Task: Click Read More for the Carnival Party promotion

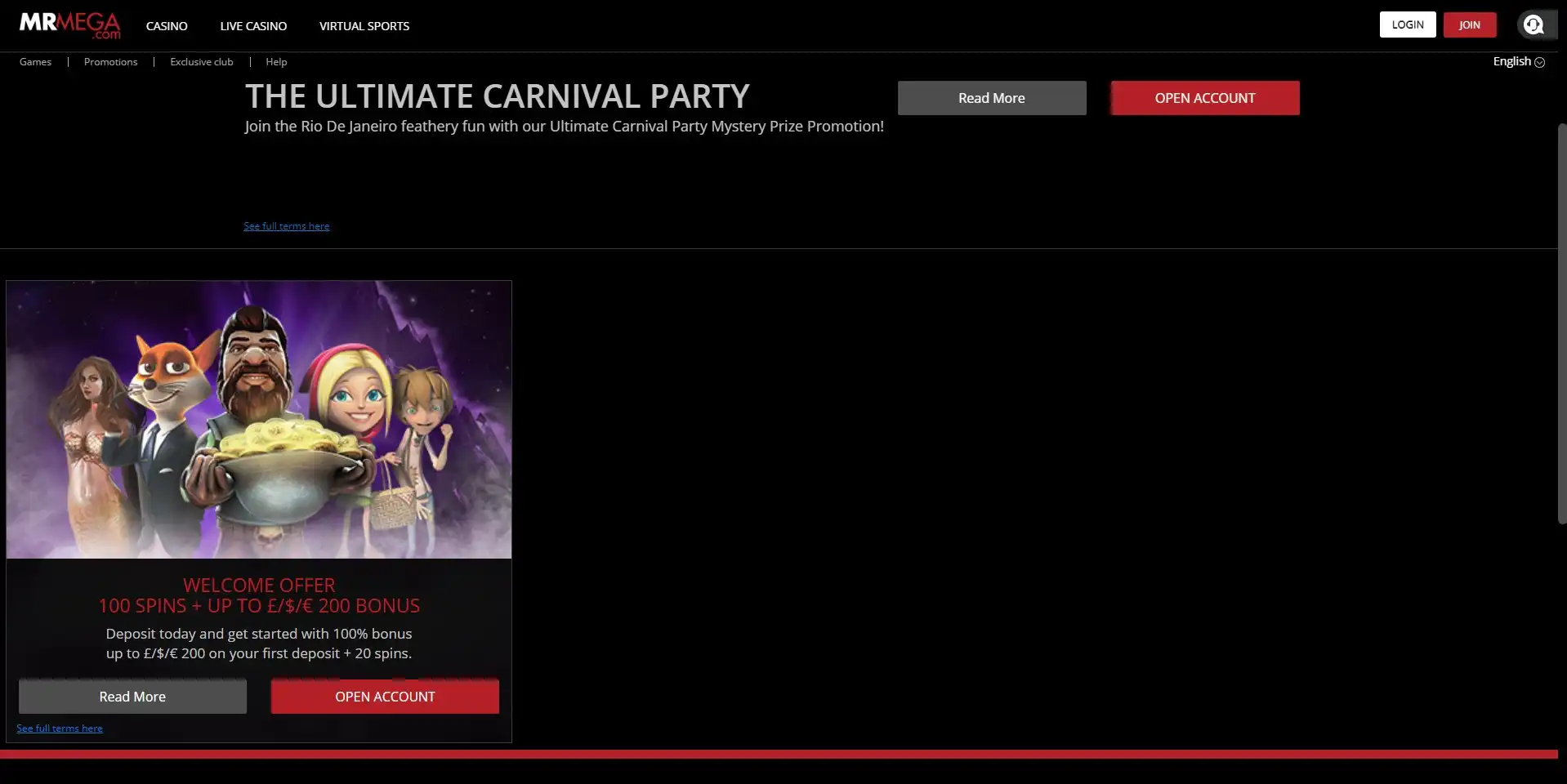Action: [x=991, y=98]
